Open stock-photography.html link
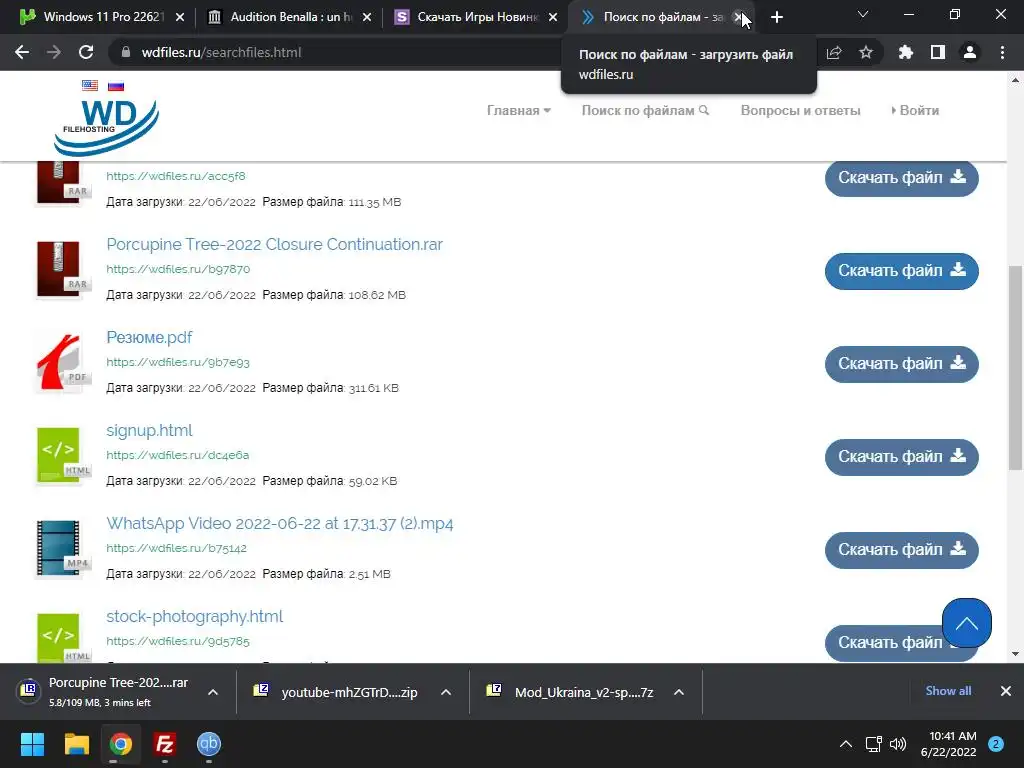1024x768 pixels. tap(195, 616)
